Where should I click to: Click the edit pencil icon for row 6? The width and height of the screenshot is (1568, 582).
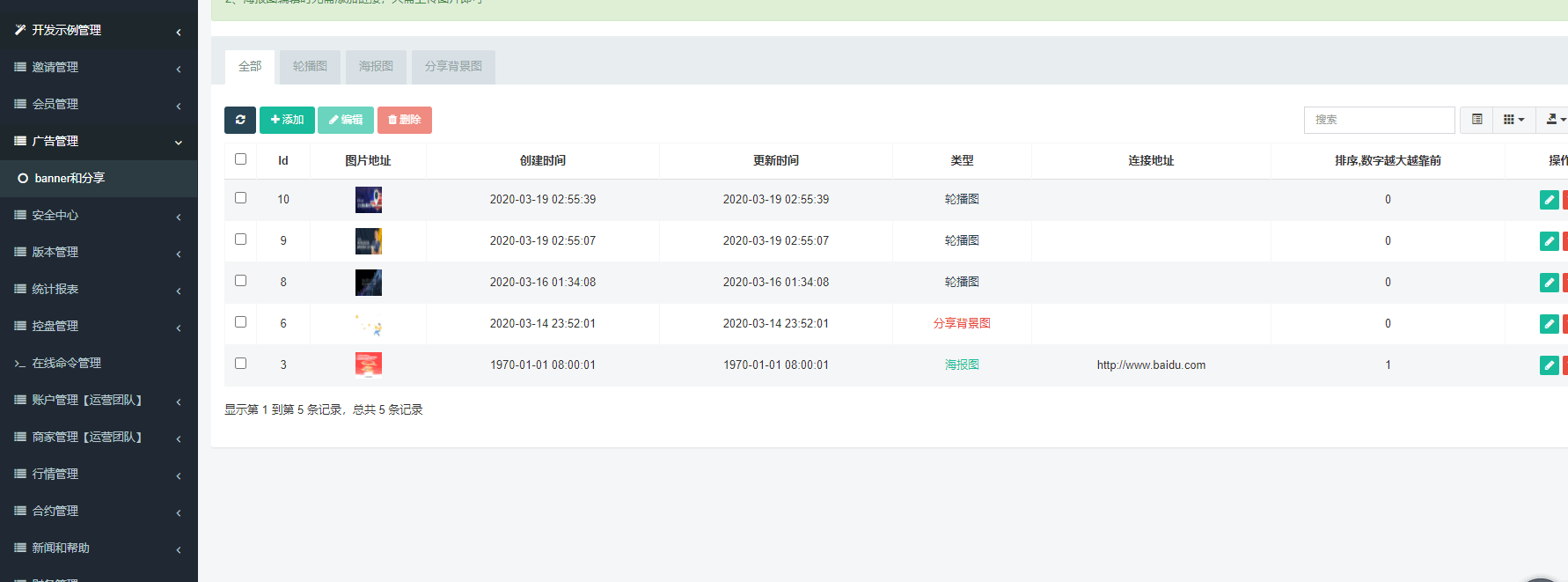click(x=1549, y=324)
